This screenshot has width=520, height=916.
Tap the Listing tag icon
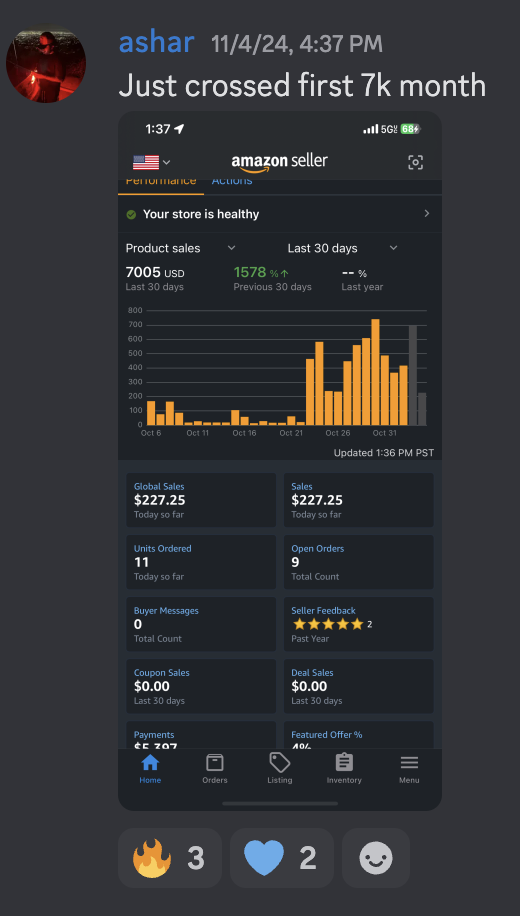280,762
